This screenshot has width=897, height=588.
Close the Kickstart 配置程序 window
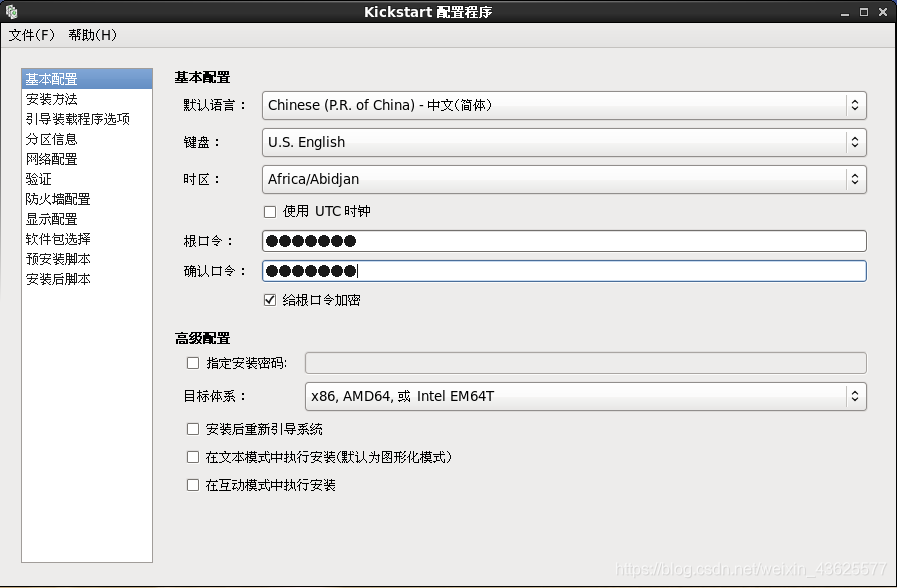pyautogui.click(x=883, y=12)
